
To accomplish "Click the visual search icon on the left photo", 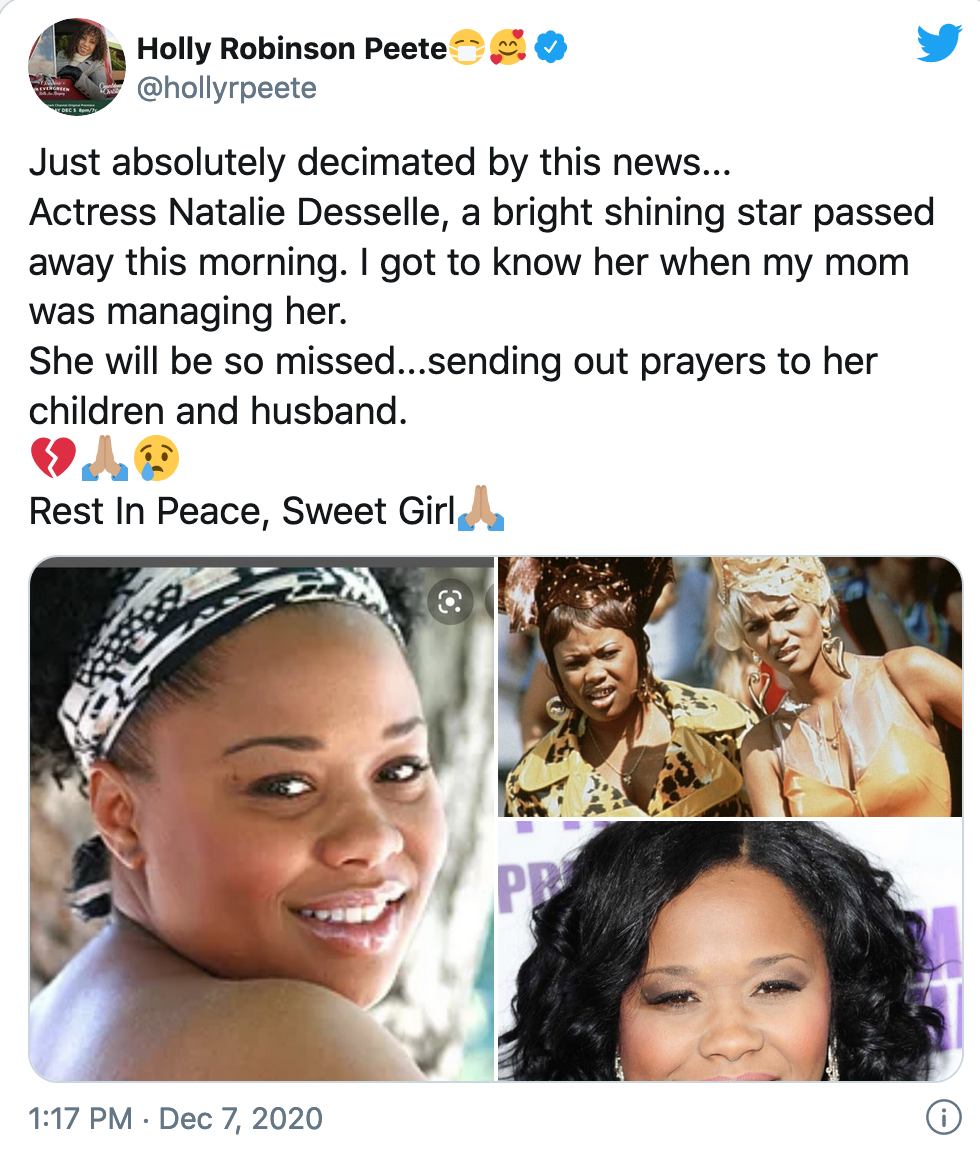I will [450, 602].
